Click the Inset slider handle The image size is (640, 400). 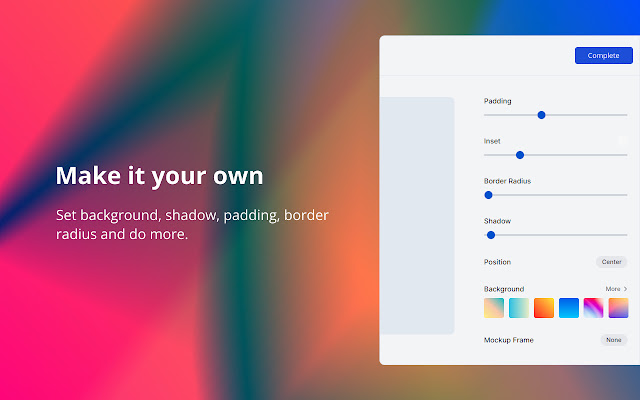click(519, 155)
